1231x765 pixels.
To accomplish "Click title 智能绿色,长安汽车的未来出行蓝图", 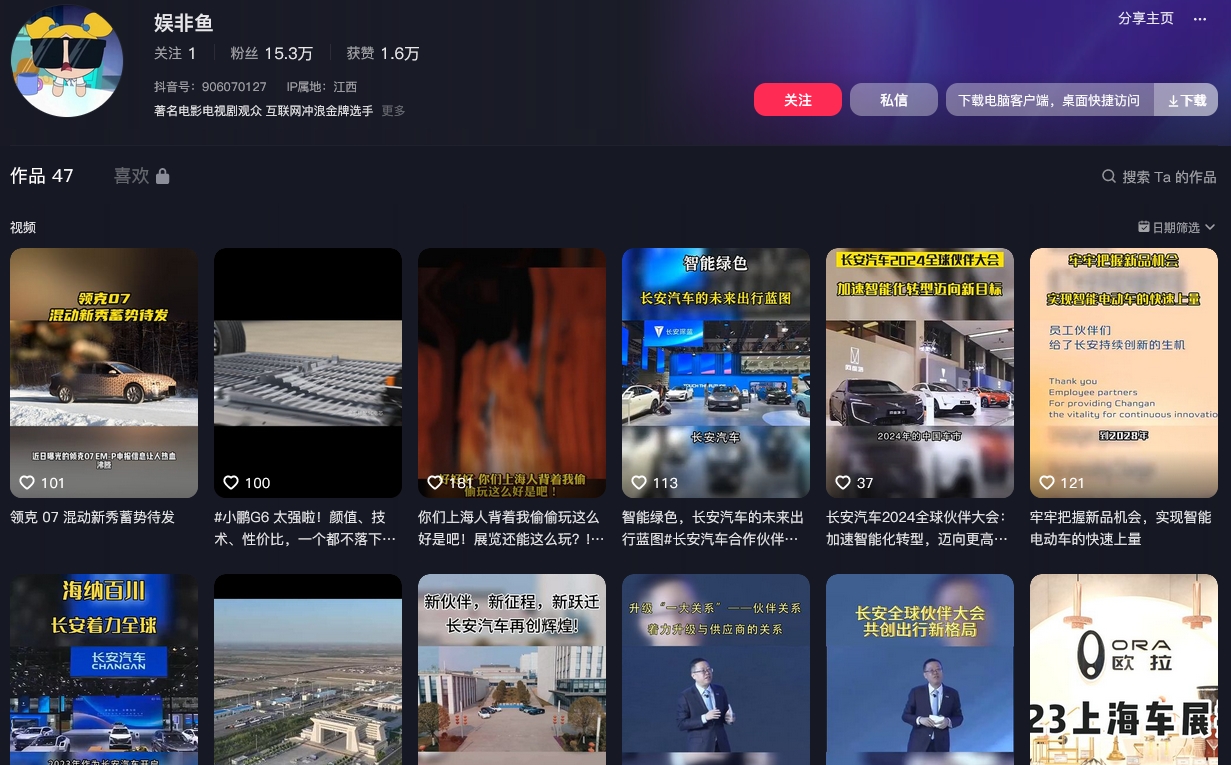I will pyautogui.click(x=713, y=528).
